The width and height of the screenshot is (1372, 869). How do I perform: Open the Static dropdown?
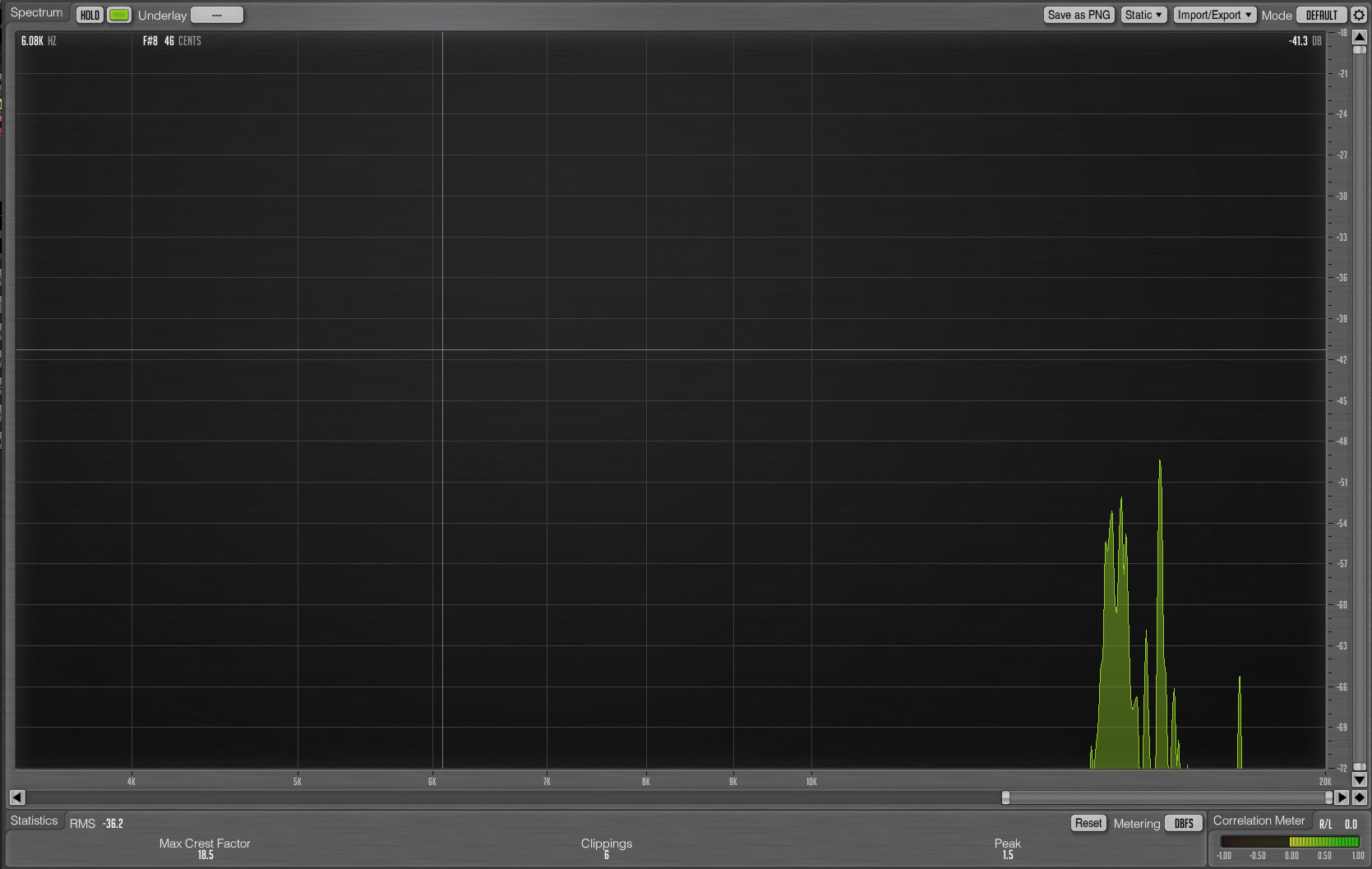1143,15
